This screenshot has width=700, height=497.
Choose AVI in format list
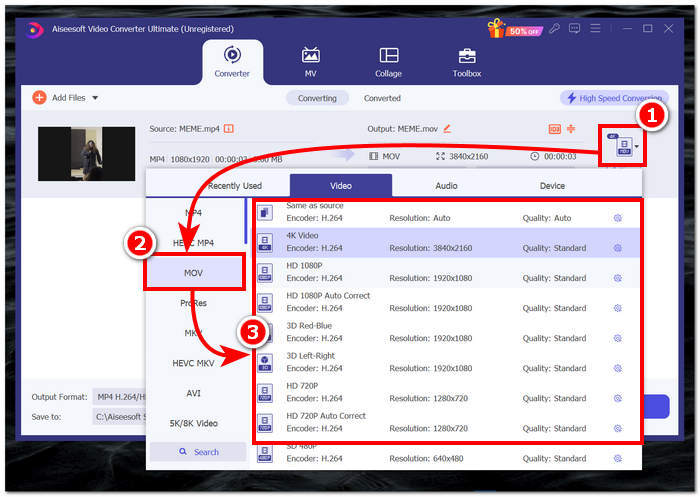pos(193,393)
